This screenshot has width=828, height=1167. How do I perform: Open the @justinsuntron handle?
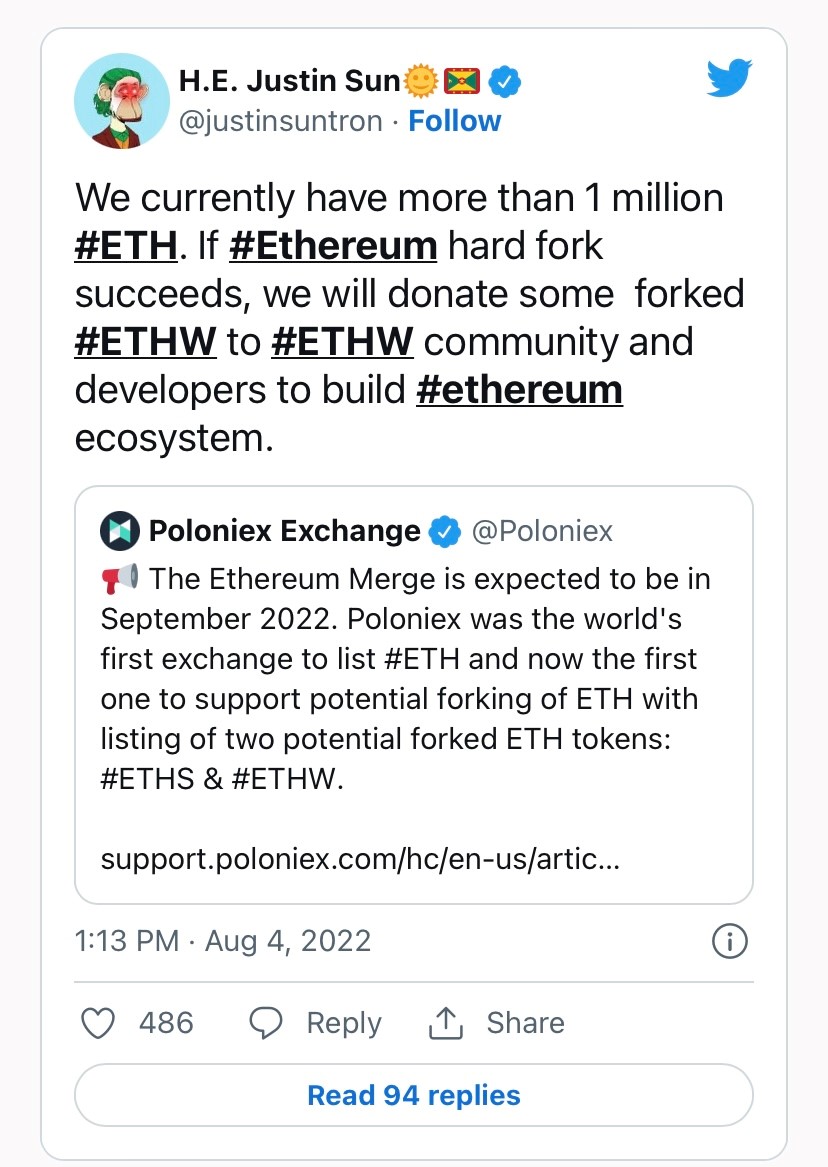[x=280, y=121]
